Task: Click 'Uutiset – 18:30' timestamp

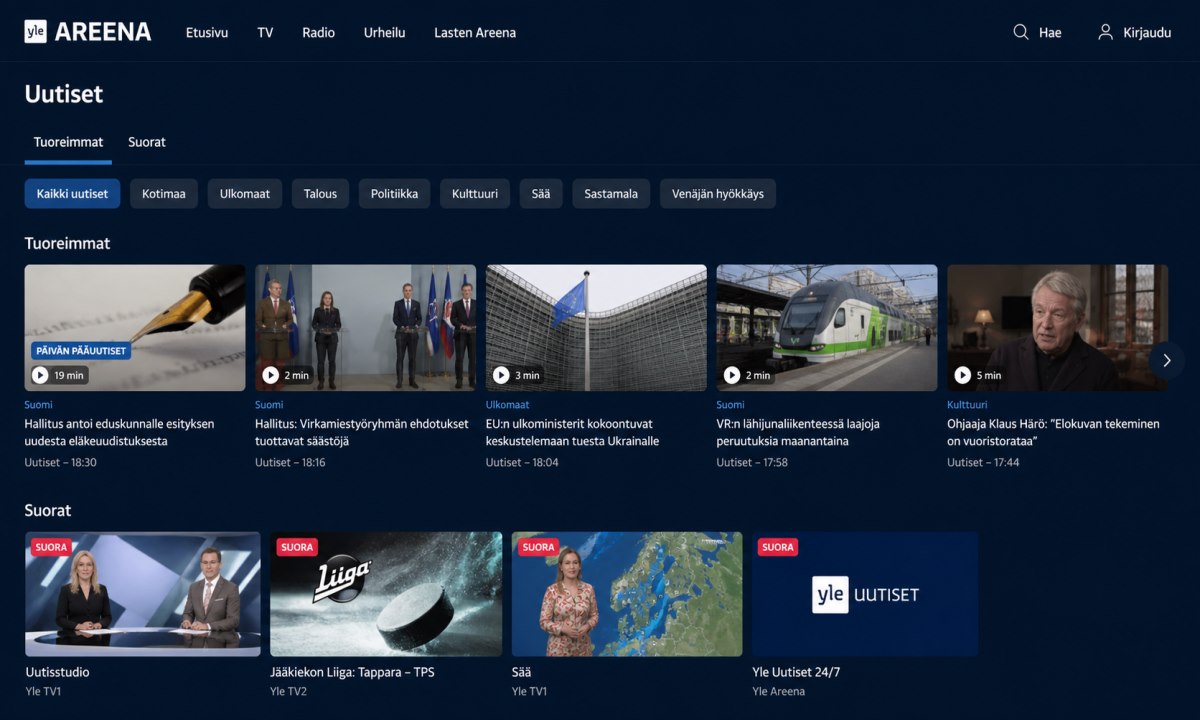Action: (61, 462)
